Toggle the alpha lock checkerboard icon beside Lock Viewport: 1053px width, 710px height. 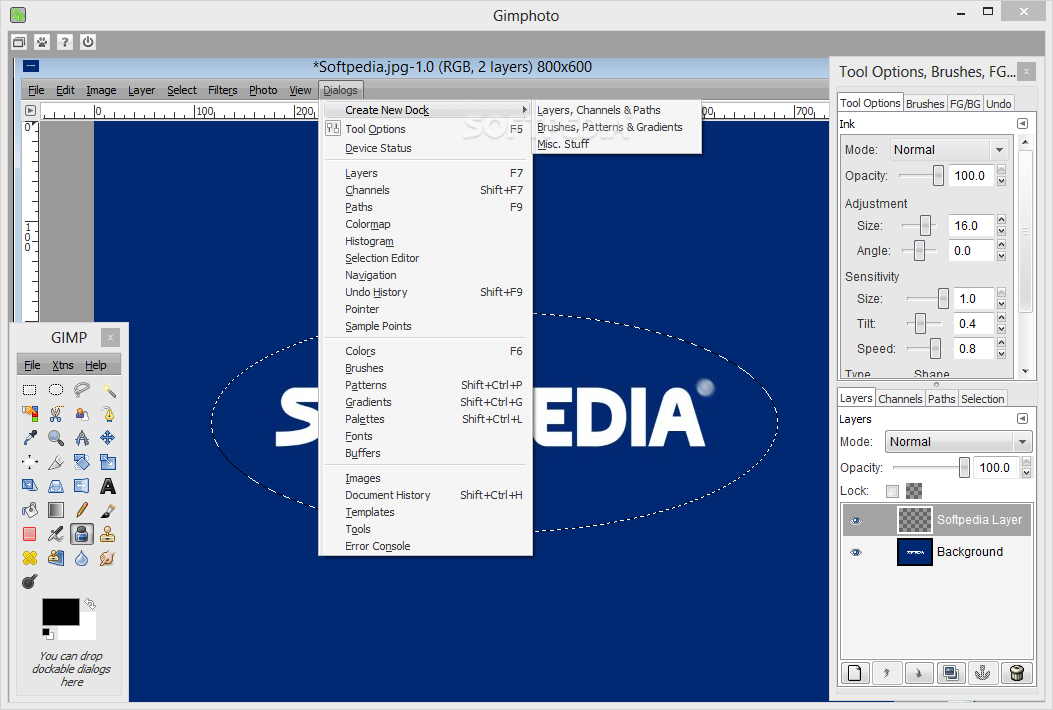[x=914, y=491]
